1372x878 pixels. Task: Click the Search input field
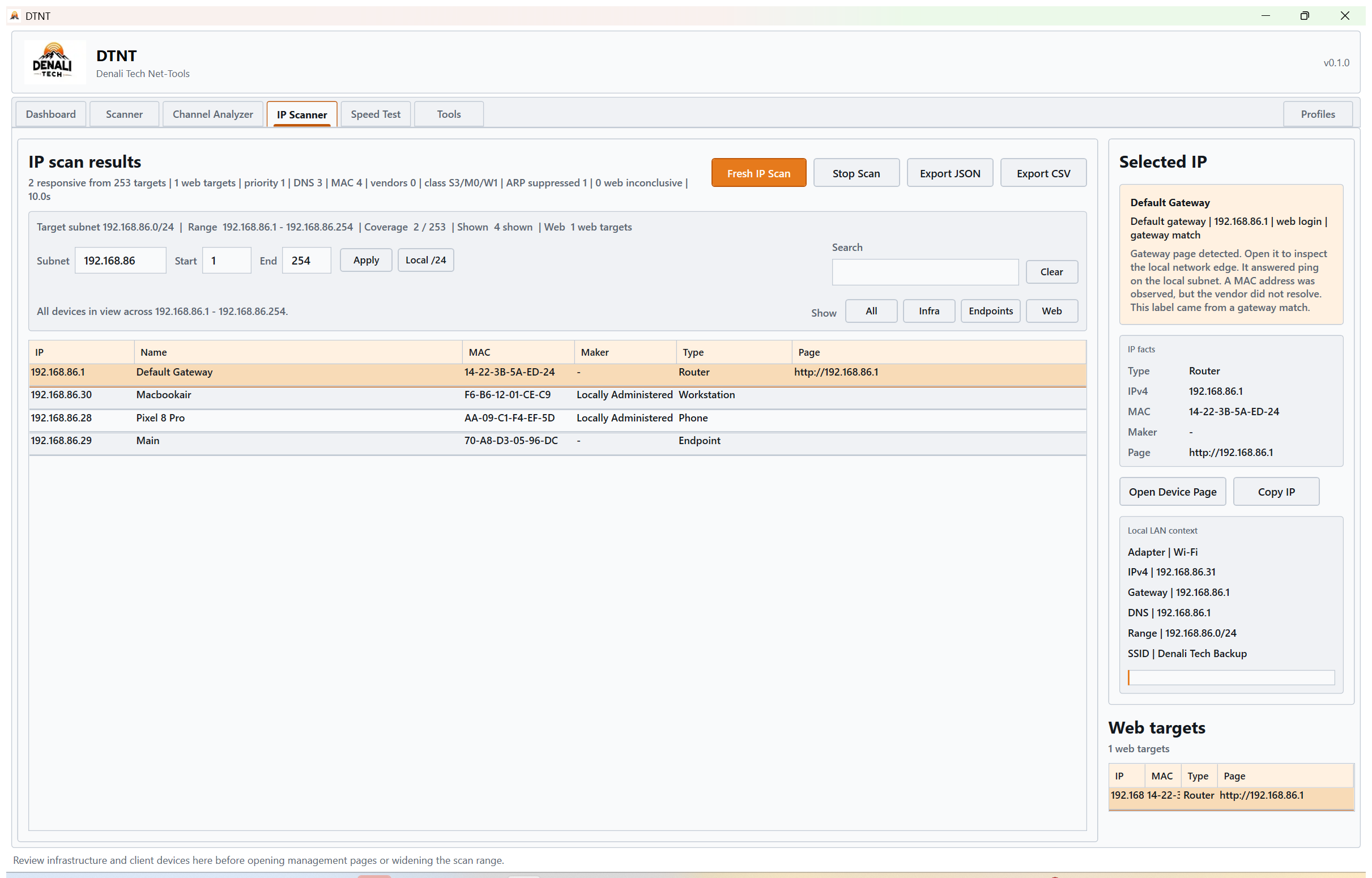point(924,272)
